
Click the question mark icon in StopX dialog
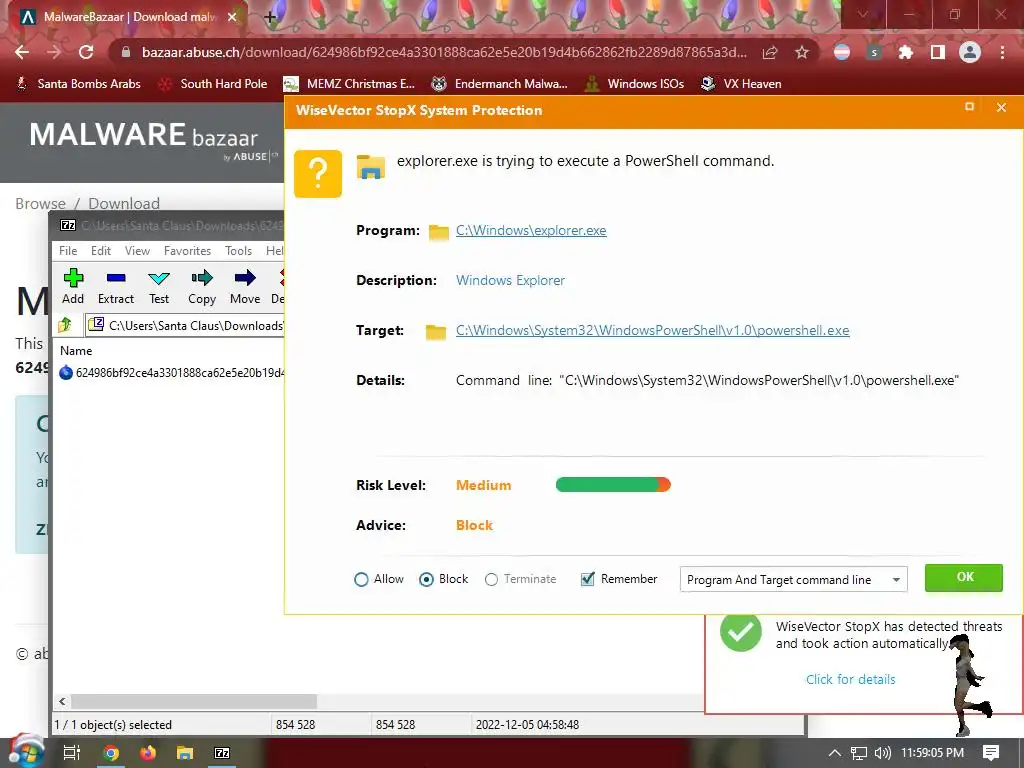[x=318, y=174]
